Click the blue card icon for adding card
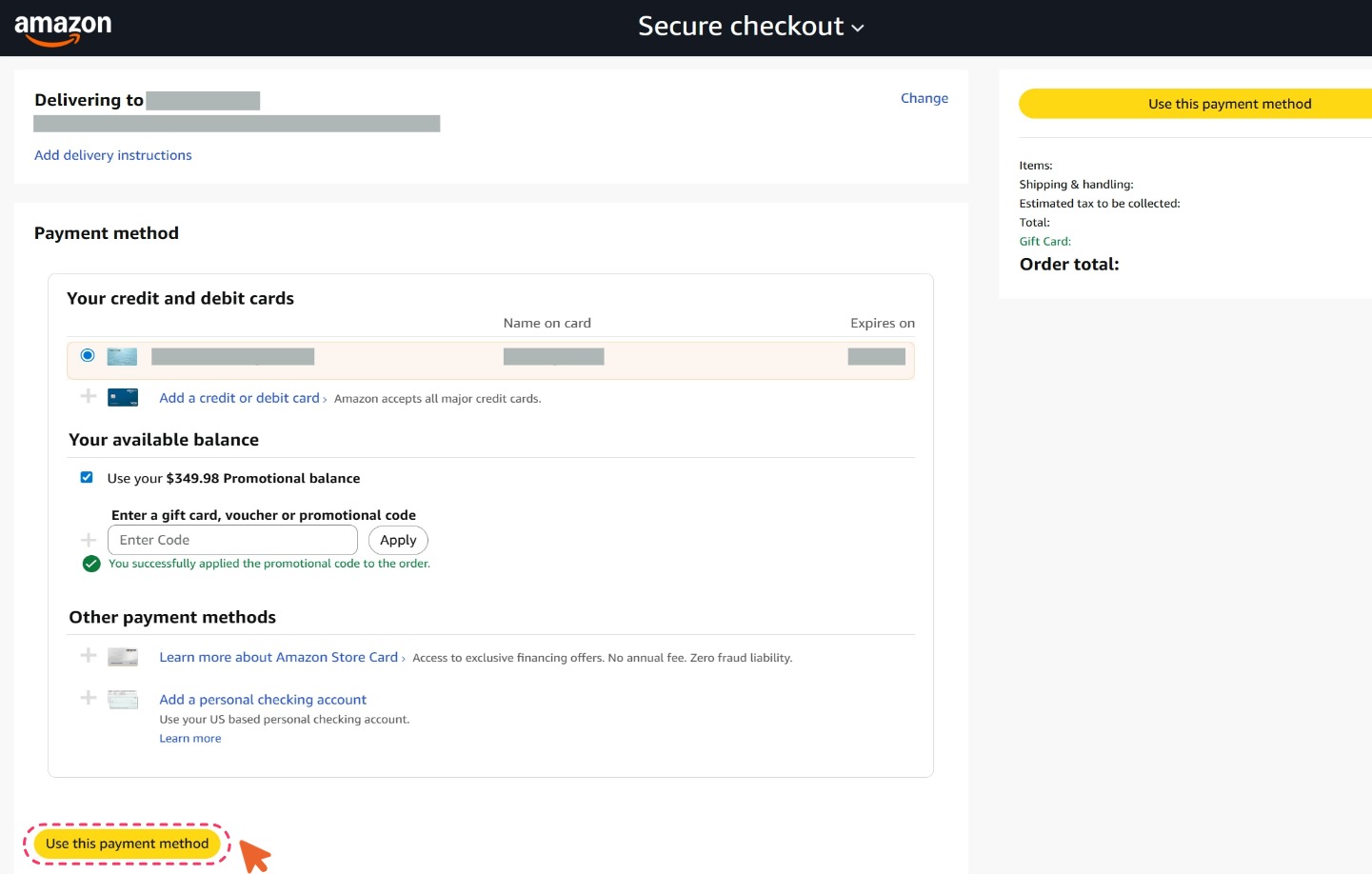This screenshot has height=874, width=1372. pos(123,397)
